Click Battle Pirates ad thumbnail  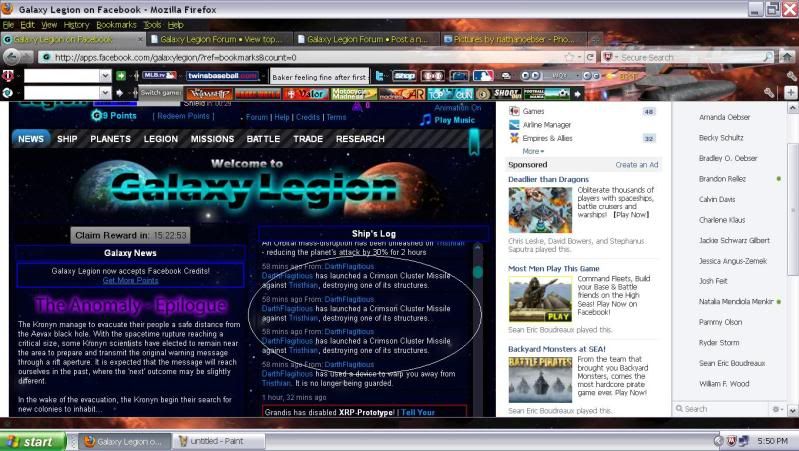(540, 380)
